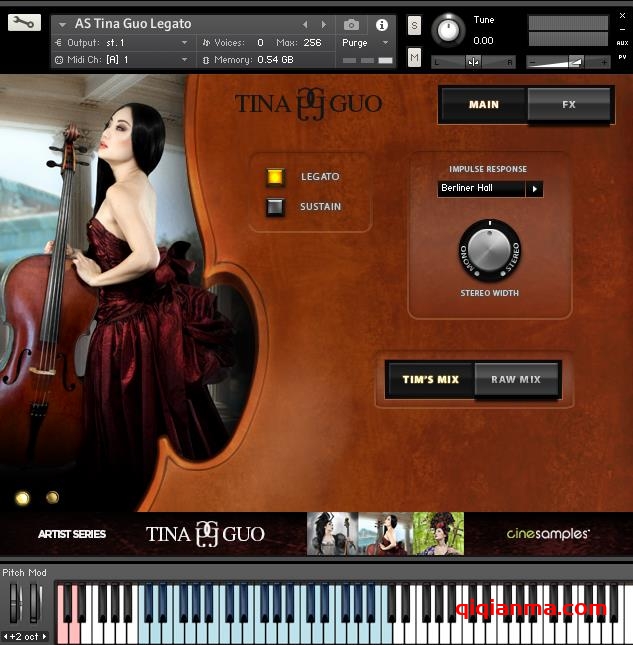Toggle the AUX sends view
Viewport: 633px width, 645px height.
point(622,43)
